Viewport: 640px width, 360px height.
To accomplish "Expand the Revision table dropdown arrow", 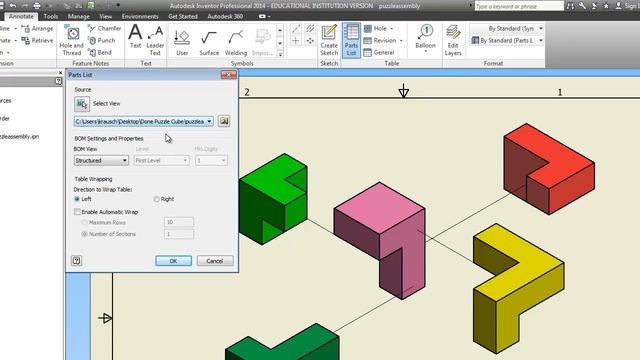I will [401, 40].
